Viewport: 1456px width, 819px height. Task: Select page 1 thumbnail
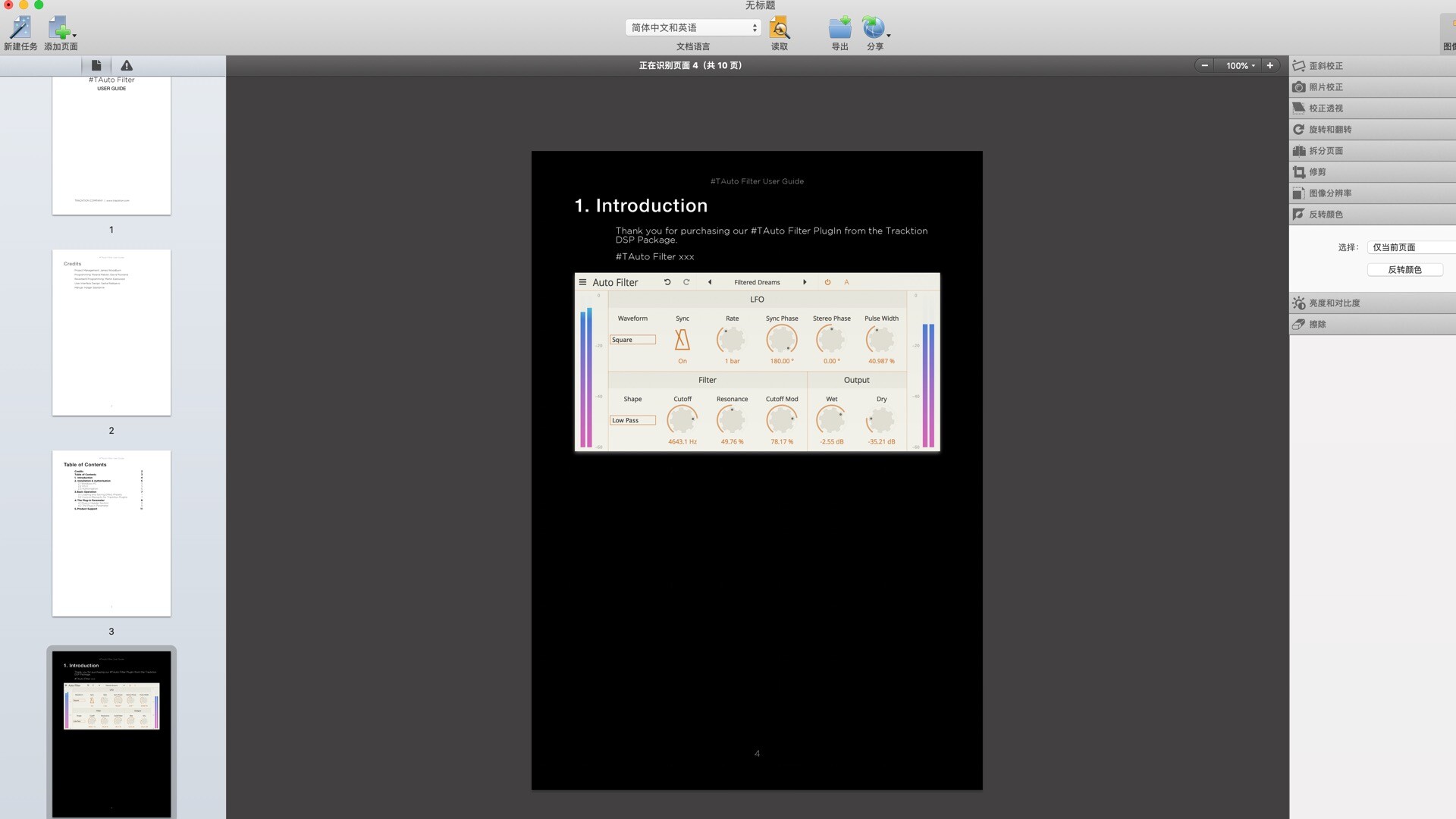point(111,145)
